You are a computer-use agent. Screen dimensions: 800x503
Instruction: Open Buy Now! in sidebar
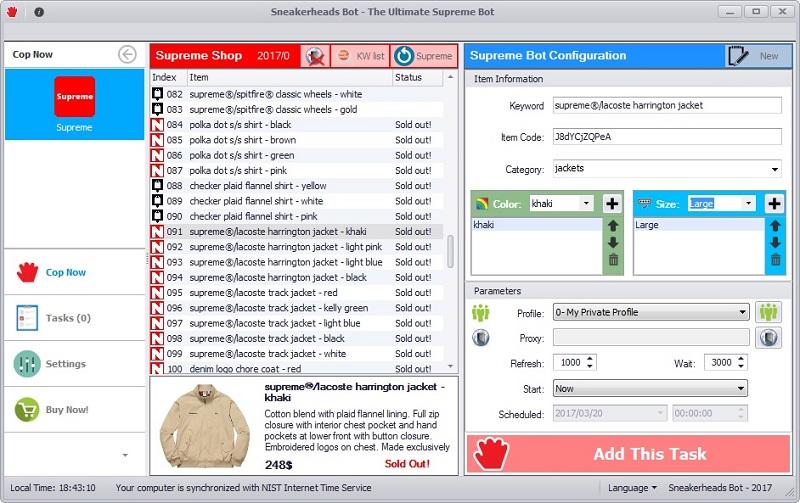coord(74,410)
